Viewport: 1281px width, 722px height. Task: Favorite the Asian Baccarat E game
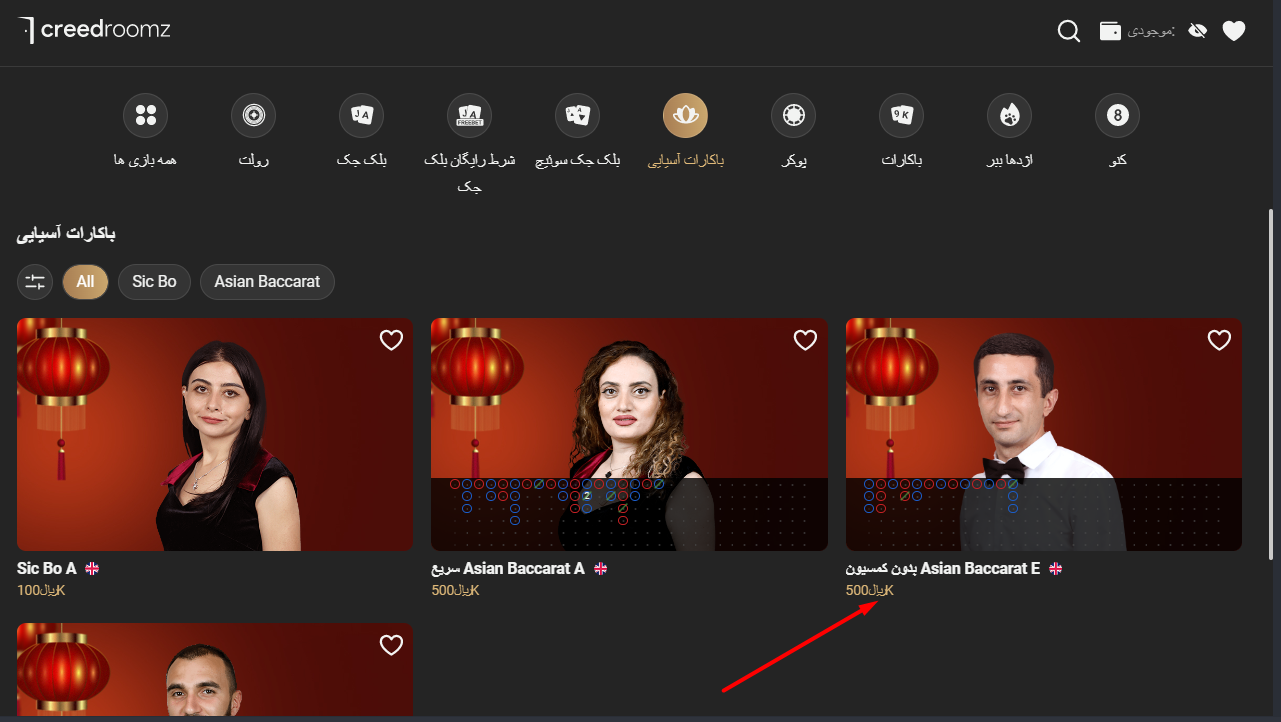(x=1219, y=341)
